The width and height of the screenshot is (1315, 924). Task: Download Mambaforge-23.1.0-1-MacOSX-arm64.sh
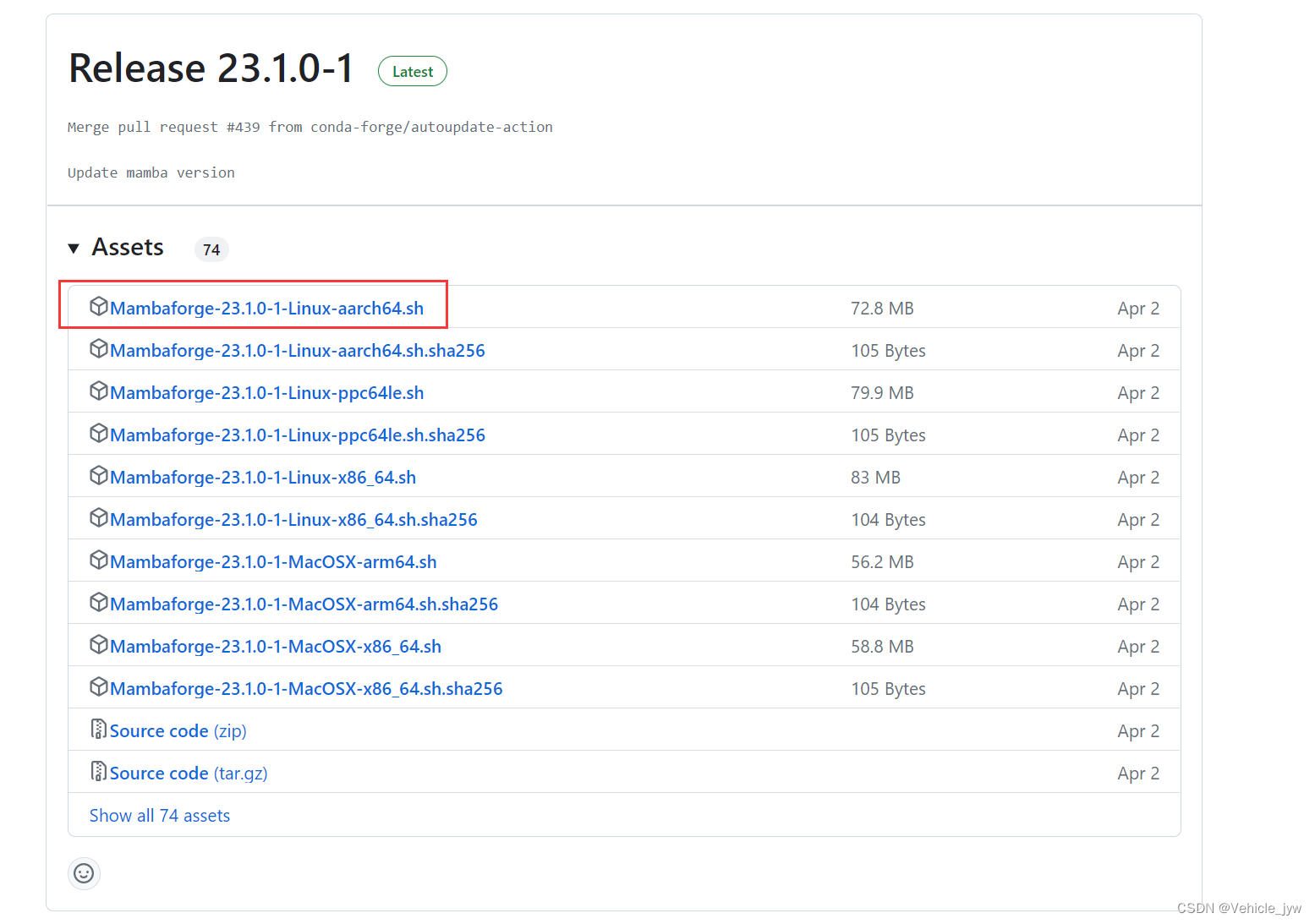[273, 562]
